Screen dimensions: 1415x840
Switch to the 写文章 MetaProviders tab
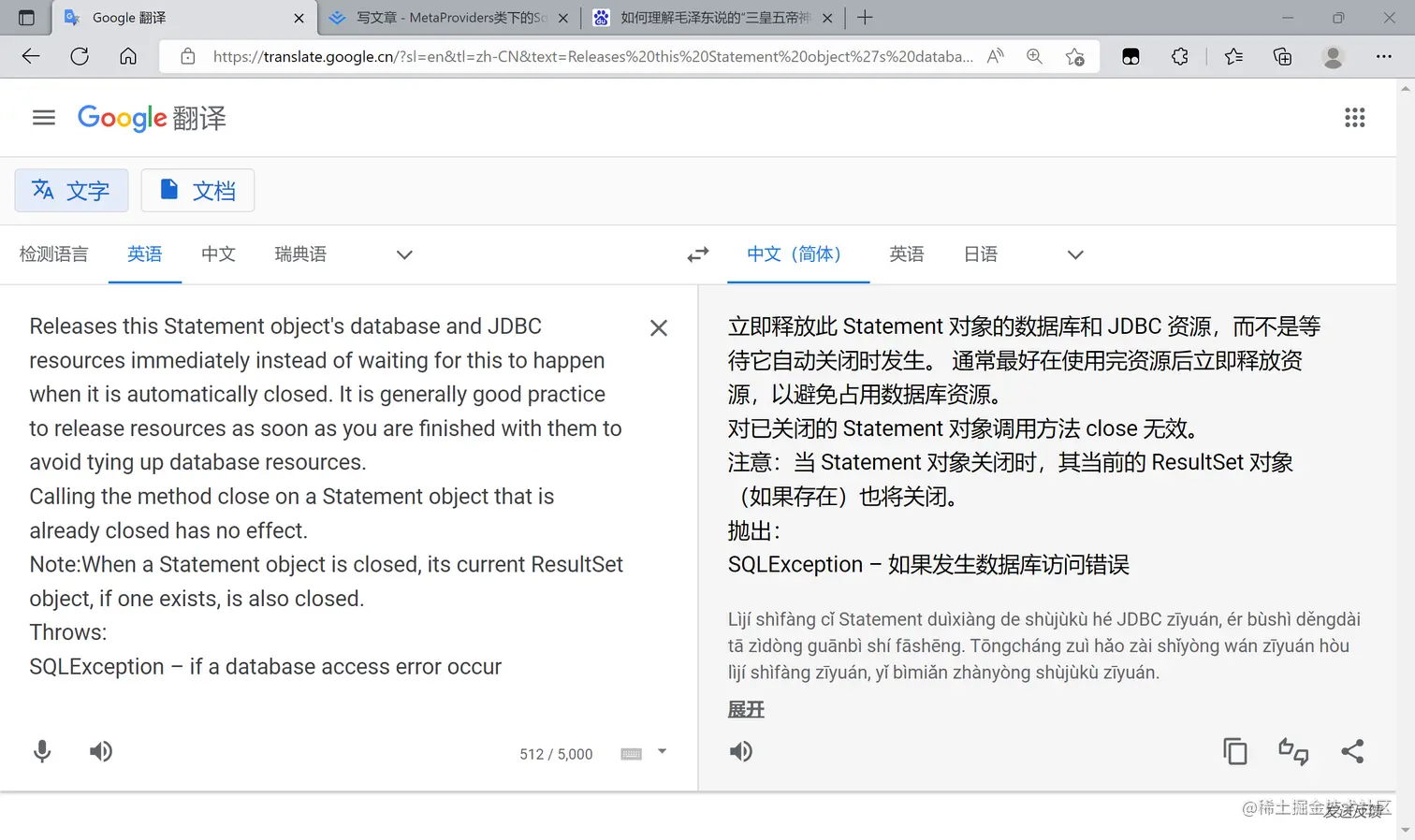click(x=450, y=18)
